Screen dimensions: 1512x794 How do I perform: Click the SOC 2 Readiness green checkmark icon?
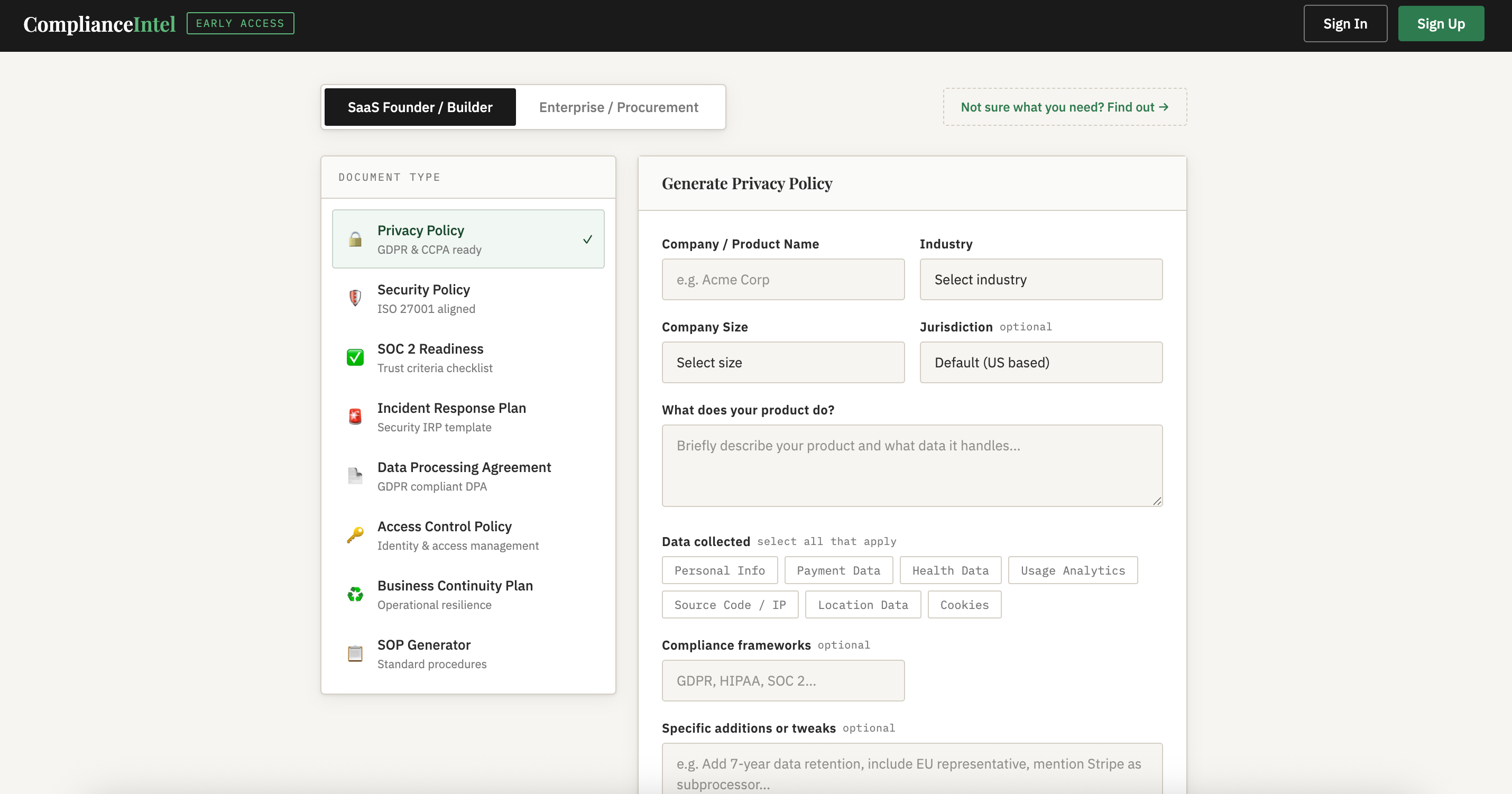click(x=355, y=357)
